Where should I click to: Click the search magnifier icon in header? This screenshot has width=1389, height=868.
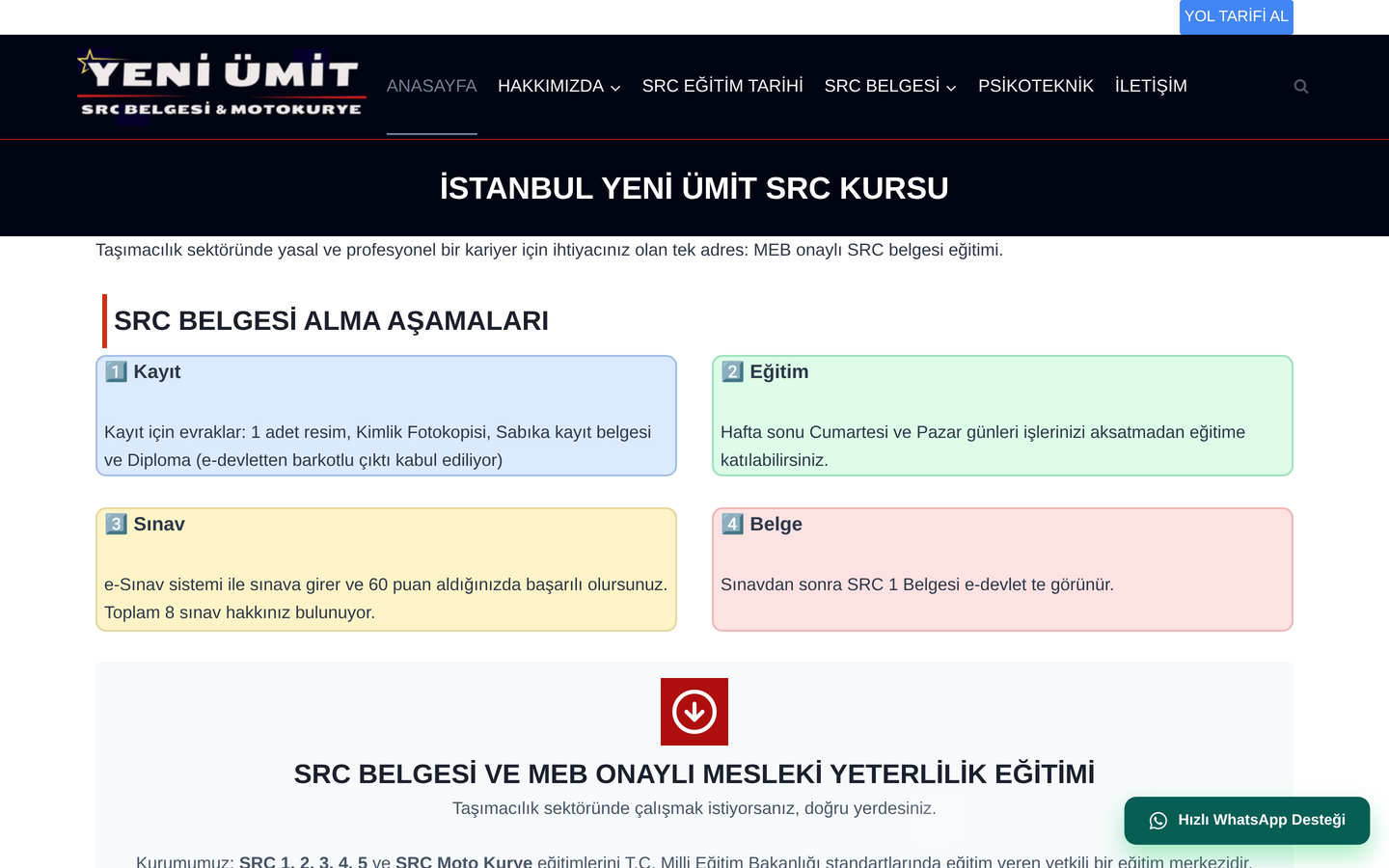click(x=1301, y=86)
